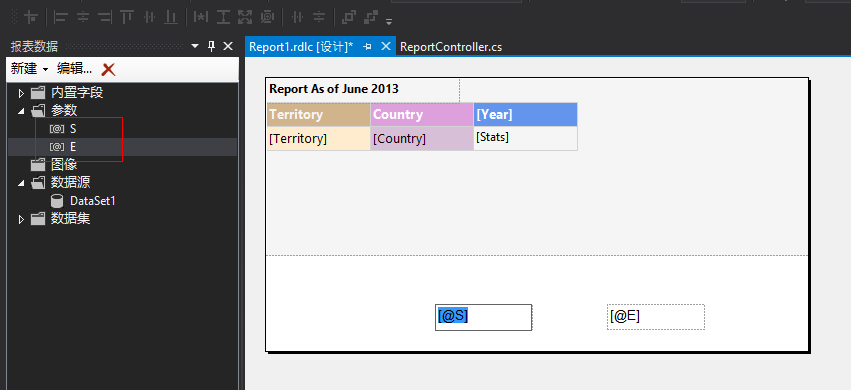
Task: Click the align tops toolbar icon
Action: click(127, 17)
